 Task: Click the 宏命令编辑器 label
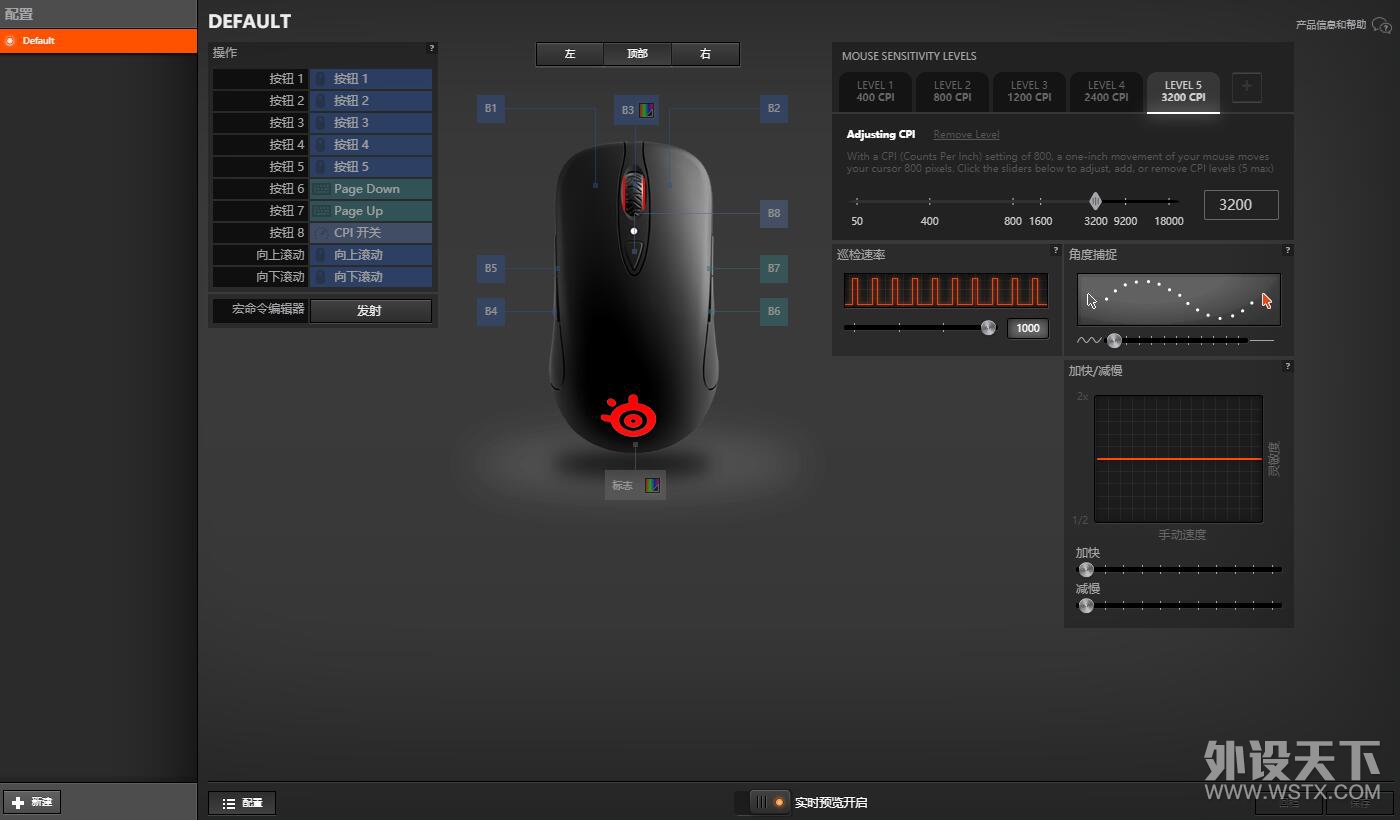[268, 310]
